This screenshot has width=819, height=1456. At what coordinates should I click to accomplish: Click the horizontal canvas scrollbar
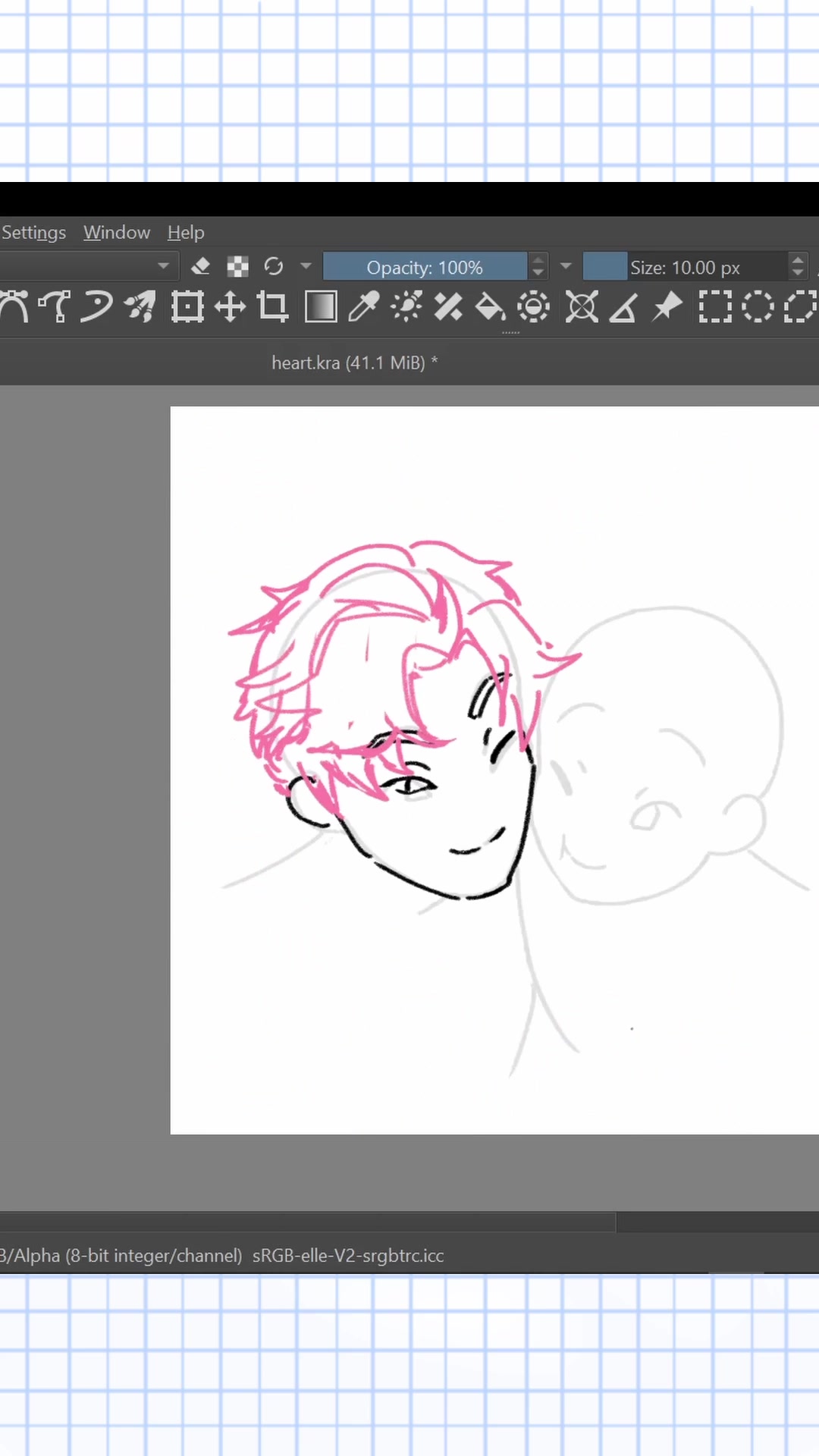(307, 1222)
